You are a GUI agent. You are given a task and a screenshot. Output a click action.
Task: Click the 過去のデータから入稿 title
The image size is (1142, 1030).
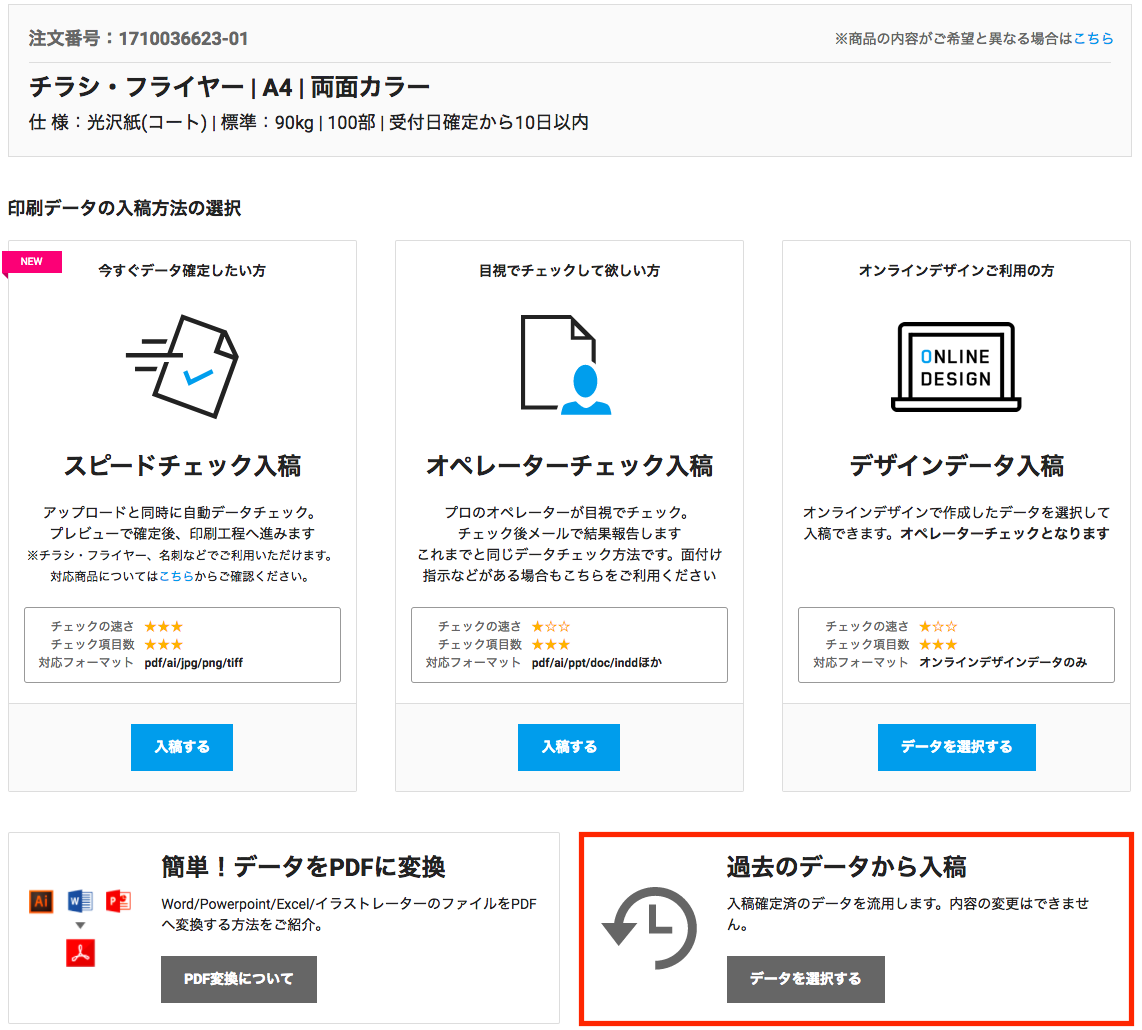[x=846, y=867]
